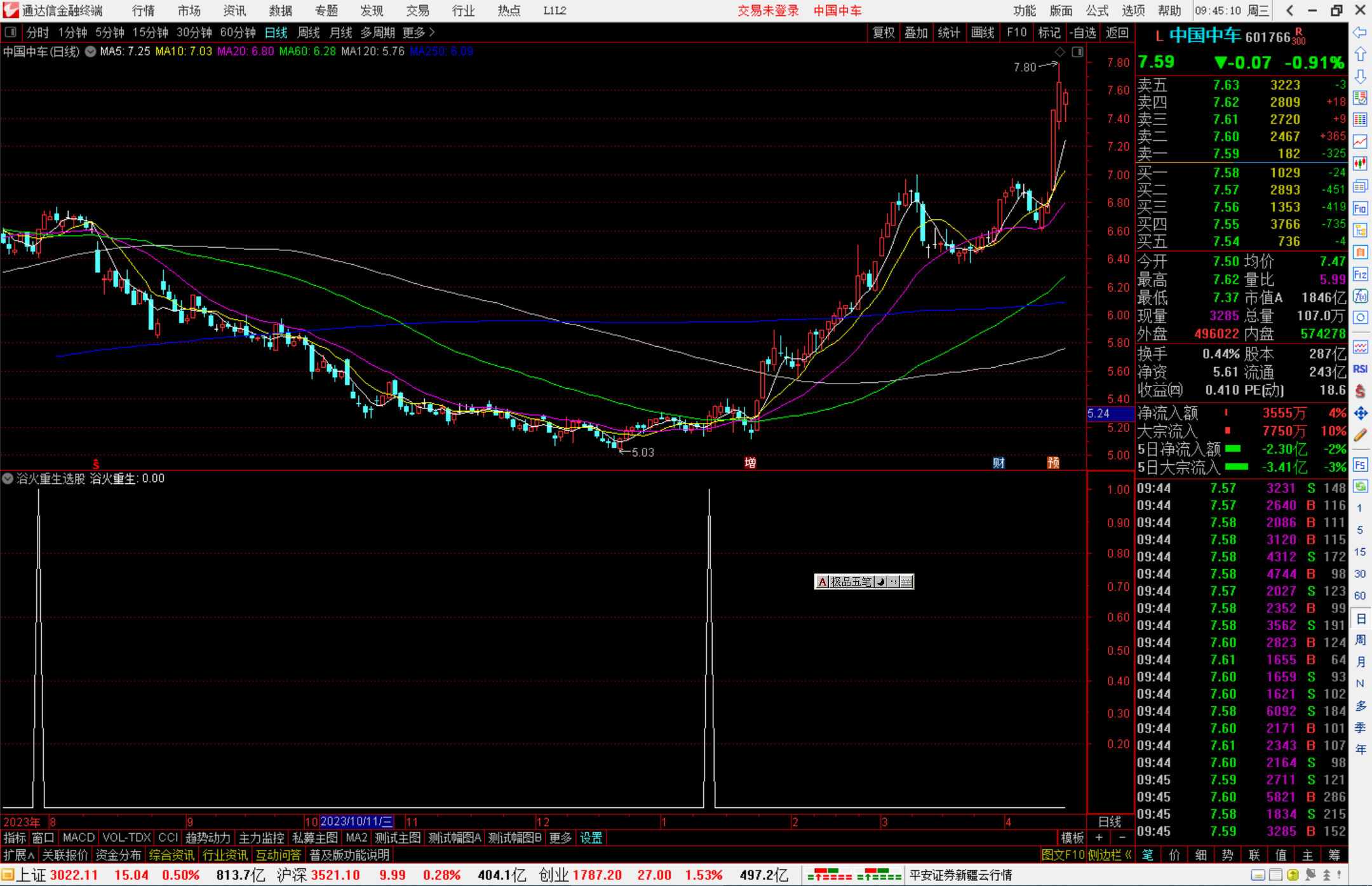Screen dimensions: 1372x886
Task: Click the 增 event marker on chart
Action: coord(750,462)
